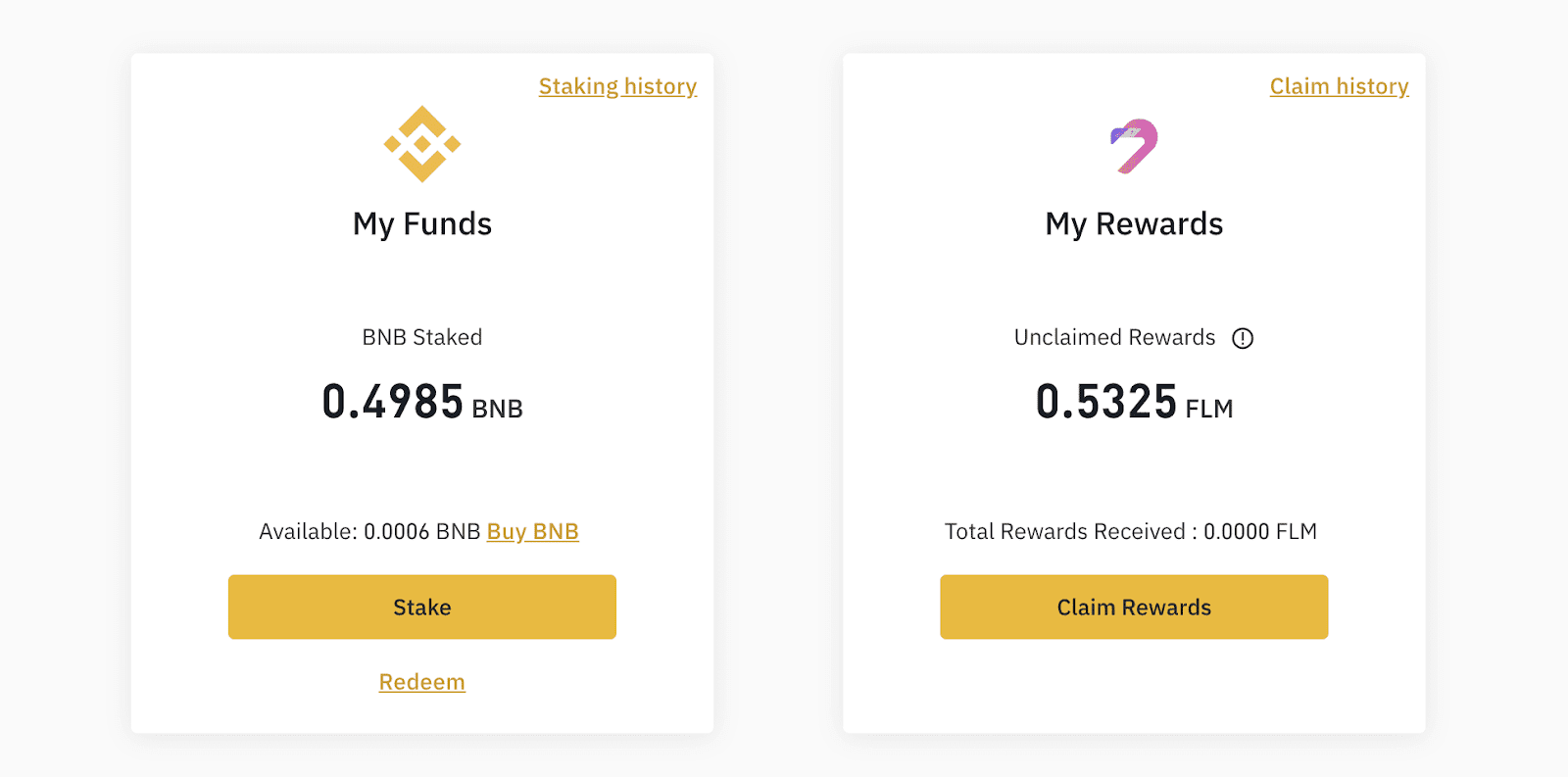Screen dimensions: 1568x777
Task: Click the BNB unit beside 0.4985
Action: tap(498, 409)
